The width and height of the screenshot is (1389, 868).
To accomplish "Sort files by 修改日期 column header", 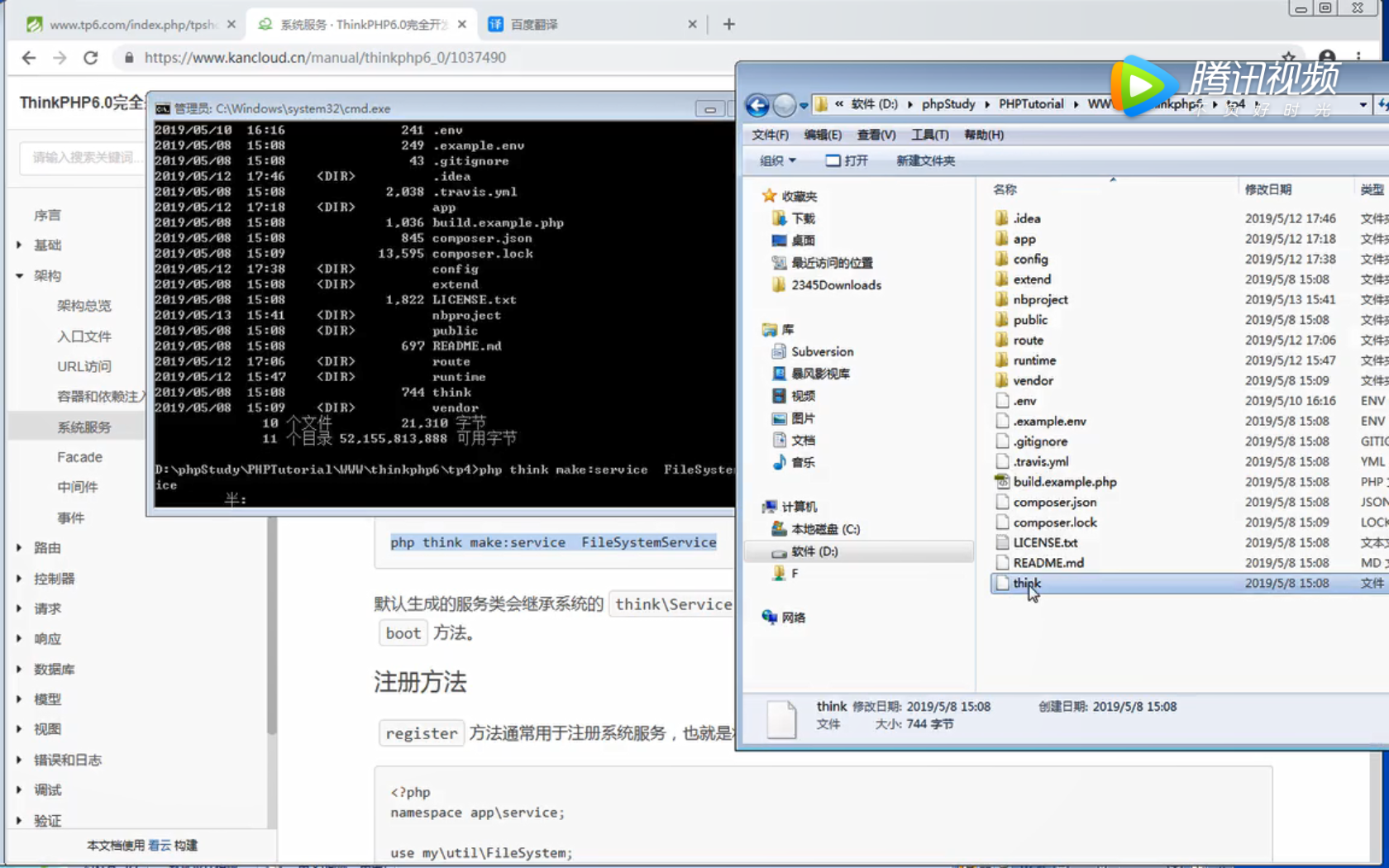I will [x=1267, y=189].
